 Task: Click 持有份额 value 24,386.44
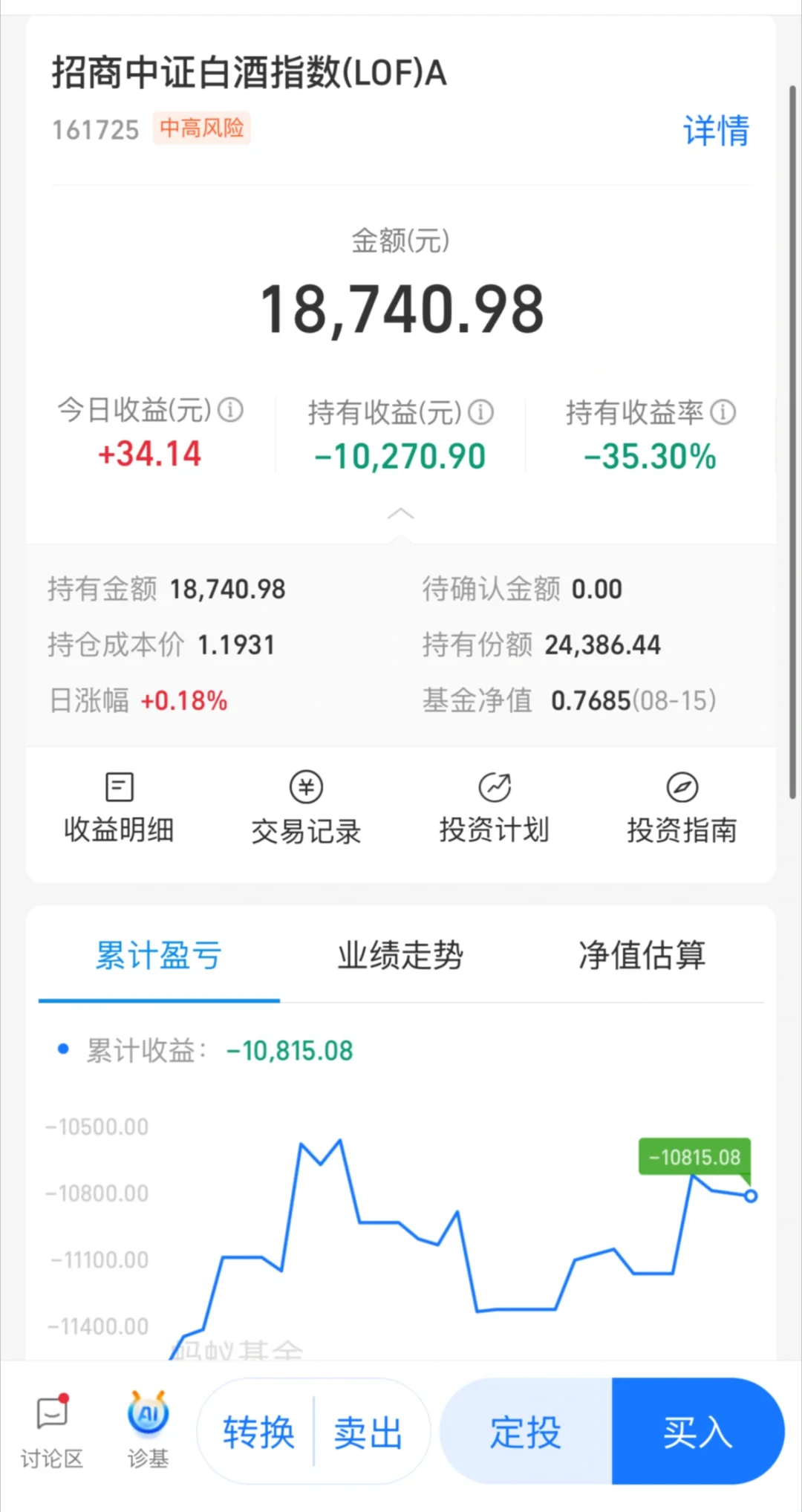(x=603, y=645)
